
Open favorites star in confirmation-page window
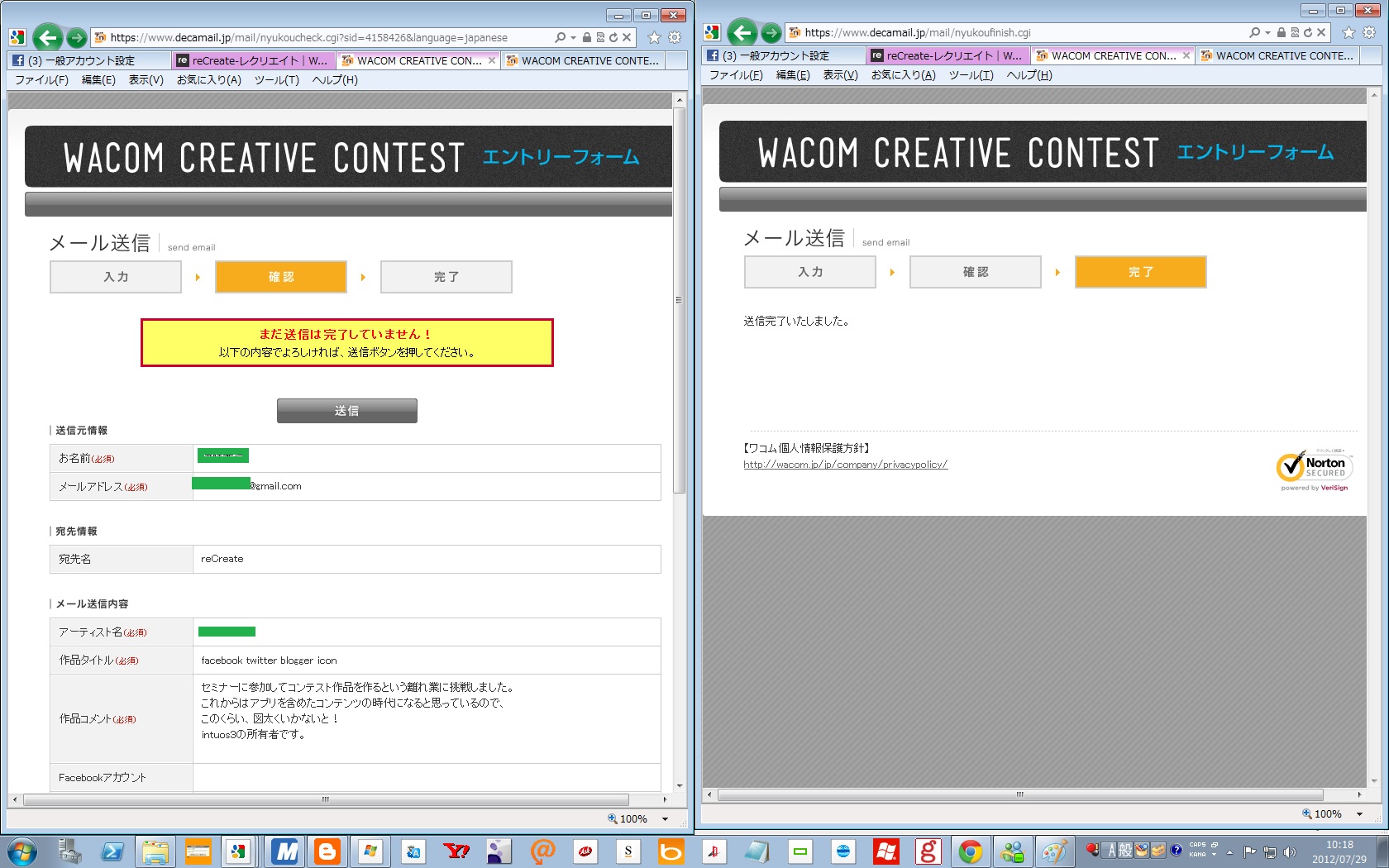pos(654,37)
